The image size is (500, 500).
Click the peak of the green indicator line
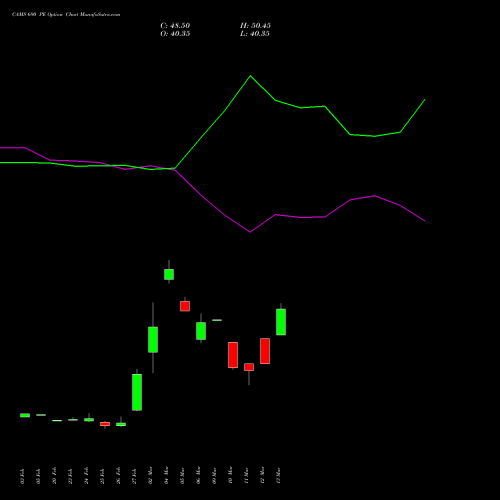(250, 76)
